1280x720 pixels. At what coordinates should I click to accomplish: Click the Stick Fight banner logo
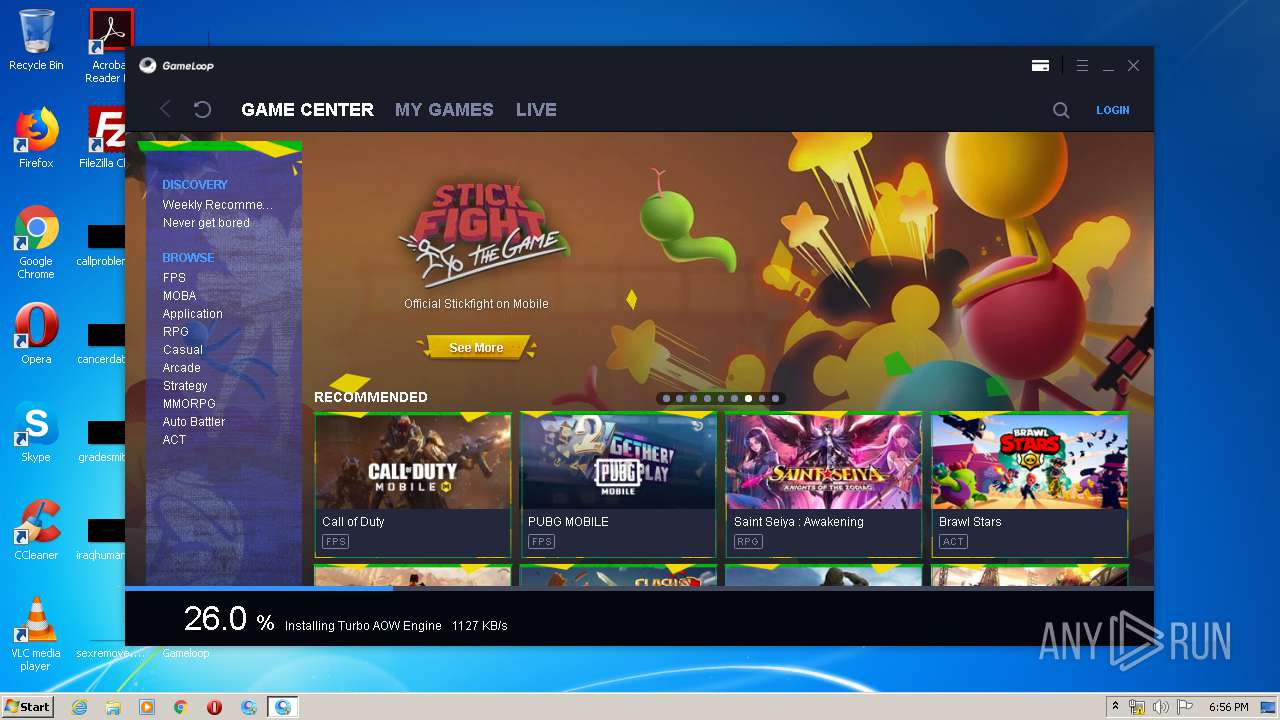pos(483,233)
